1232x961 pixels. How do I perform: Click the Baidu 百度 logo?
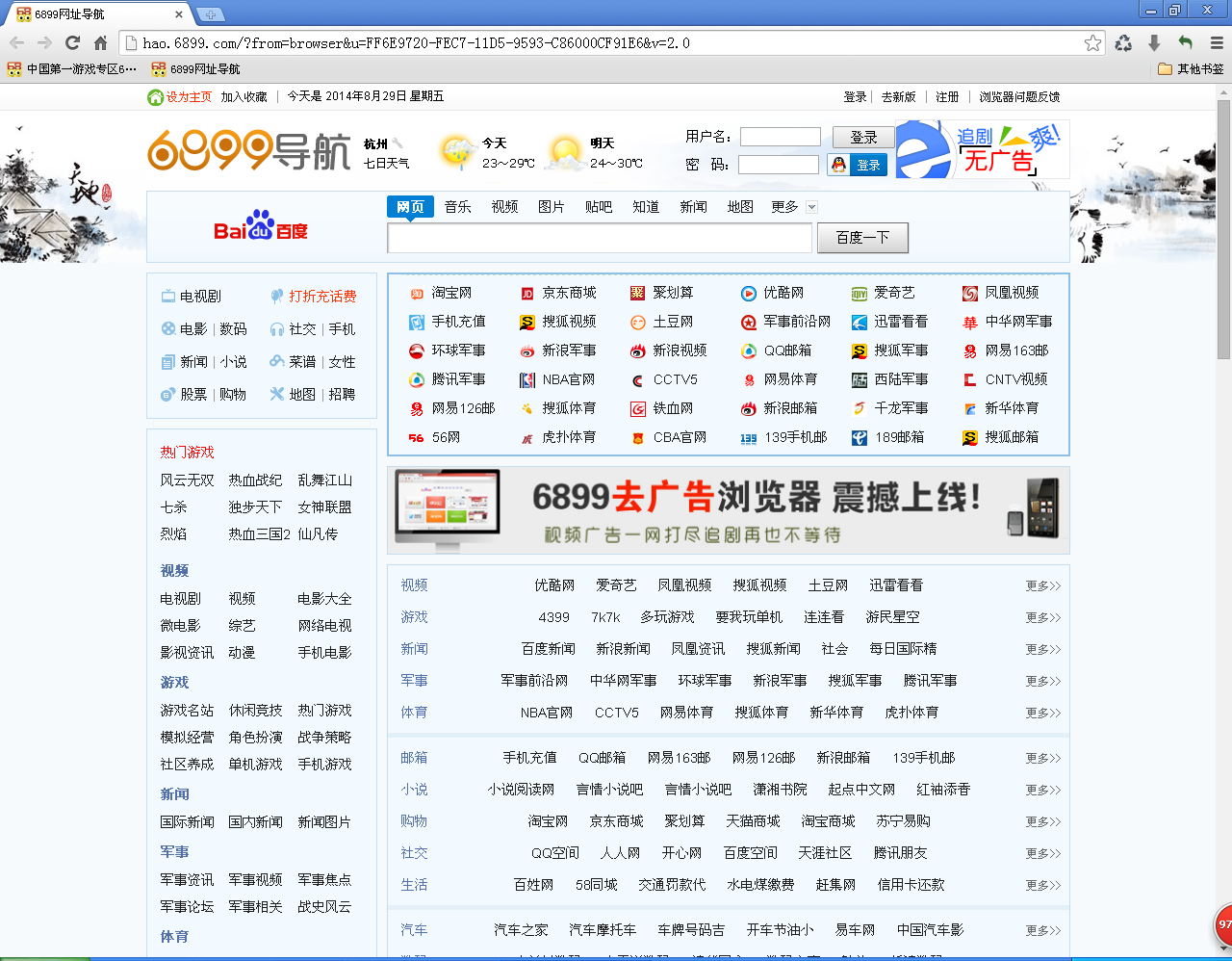pos(261,227)
